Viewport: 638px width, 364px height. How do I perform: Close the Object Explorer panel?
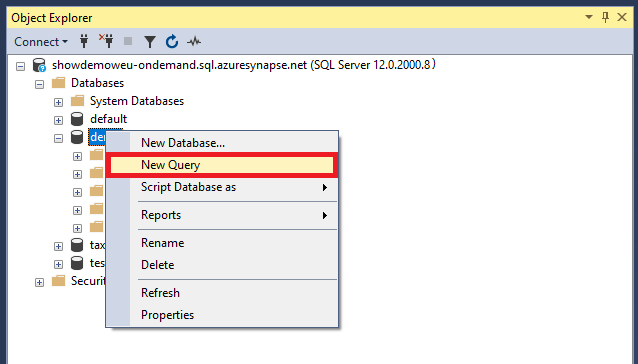(x=622, y=17)
